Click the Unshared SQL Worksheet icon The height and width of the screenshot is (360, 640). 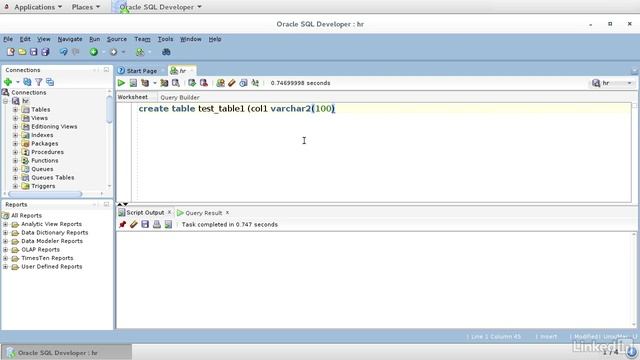click(x=220, y=83)
